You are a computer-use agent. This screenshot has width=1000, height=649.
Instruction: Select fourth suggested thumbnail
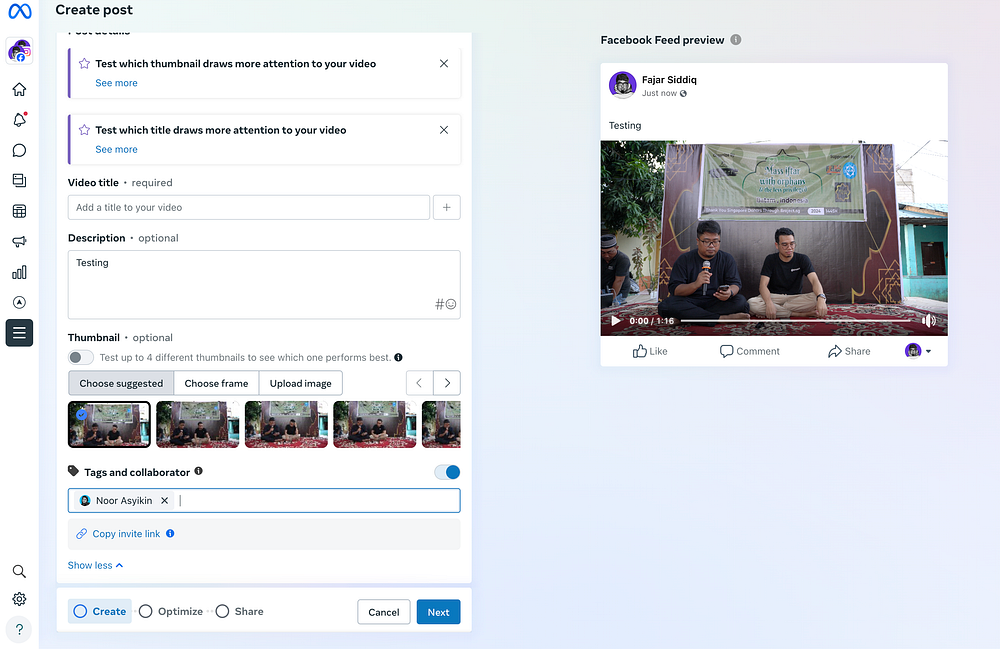tap(375, 425)
